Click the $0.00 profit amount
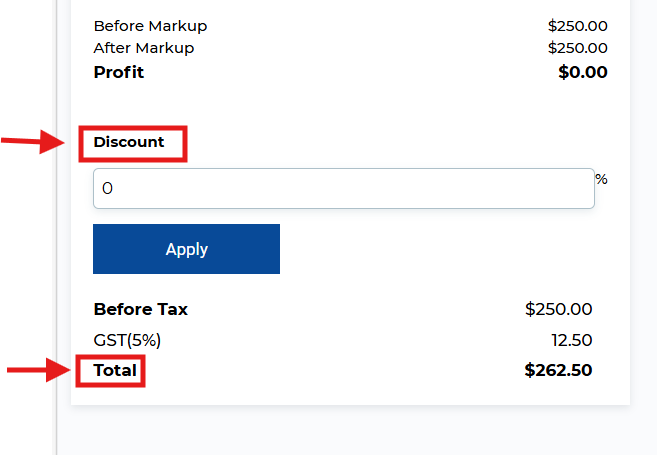This screenshot has width=657, height=455. pyautogui.click(x=582, y=72)
